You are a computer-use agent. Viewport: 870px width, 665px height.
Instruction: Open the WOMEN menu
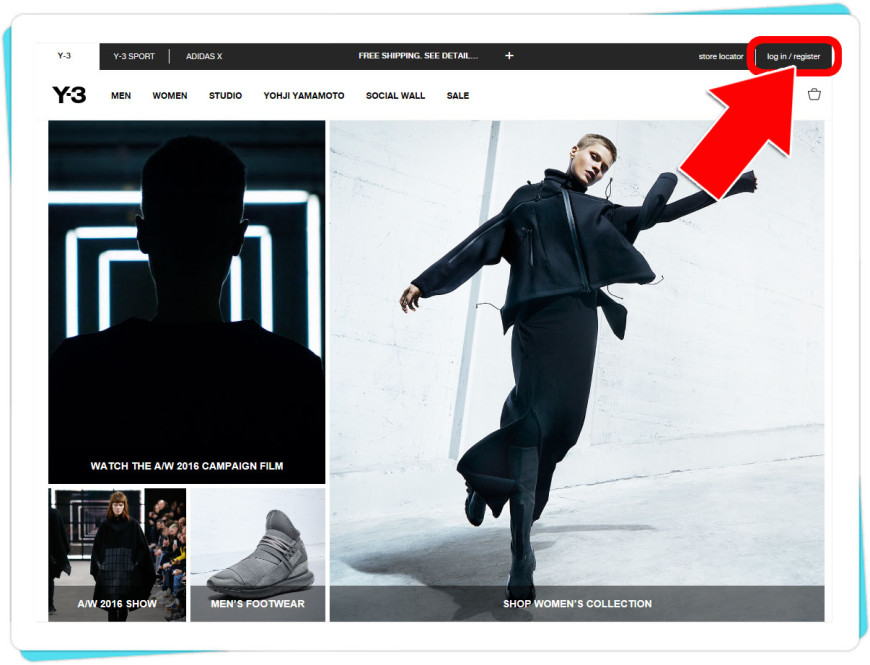170,95
